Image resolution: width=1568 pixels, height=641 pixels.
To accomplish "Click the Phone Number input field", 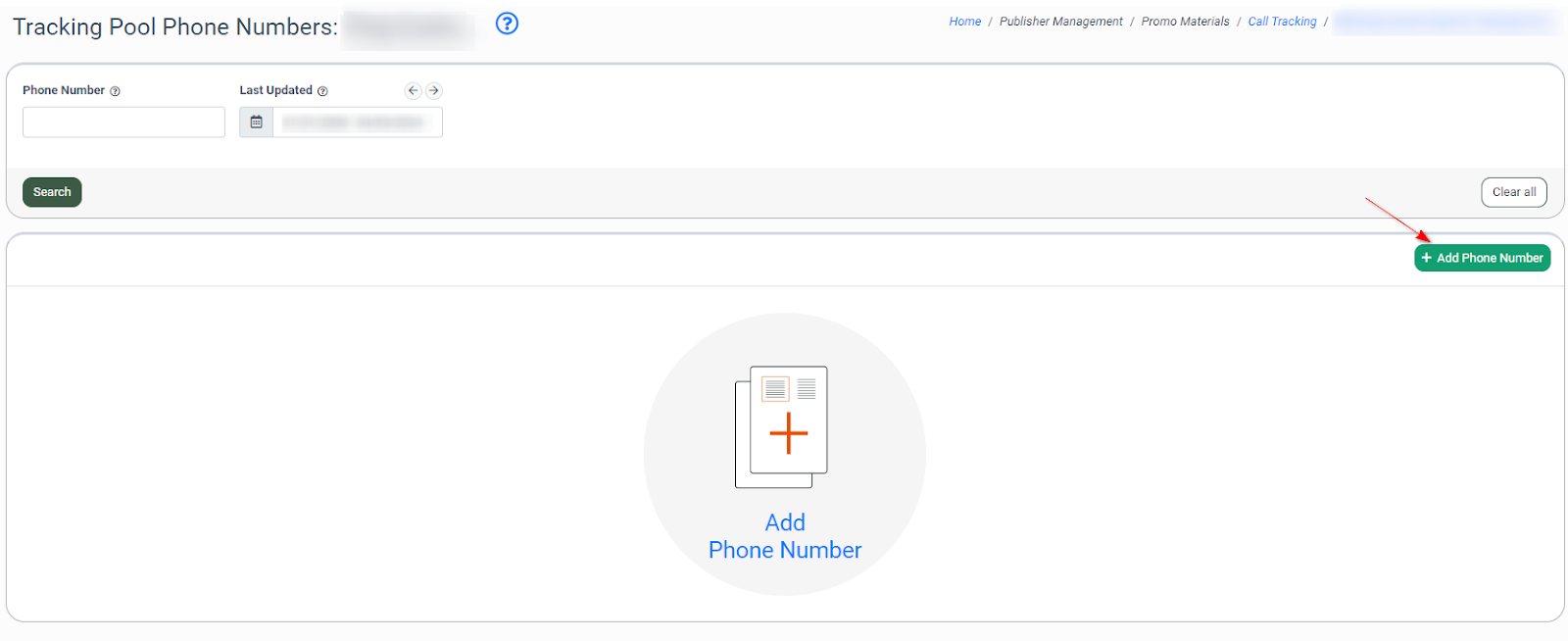I will coord(123,123).
